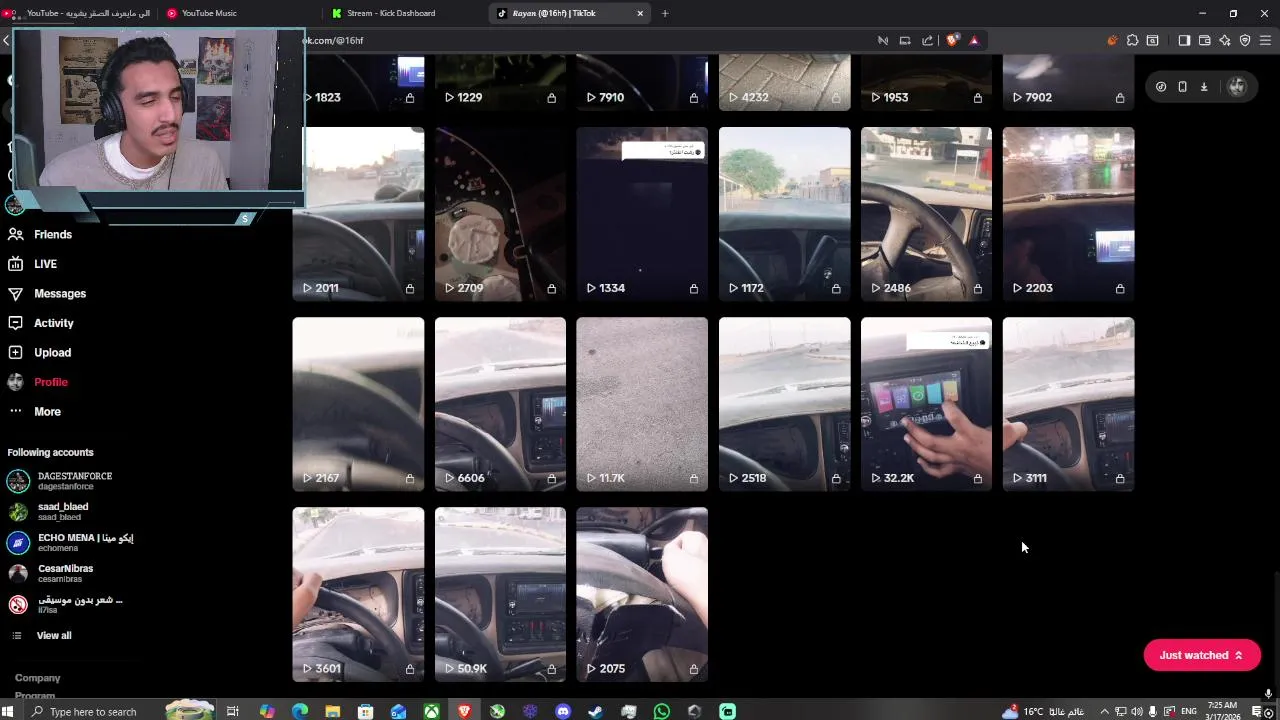The width and height of the screenshot is (1280, 720).
Task: Open DAGESTANFORCE following account
Action: click(x=60, y=481)
